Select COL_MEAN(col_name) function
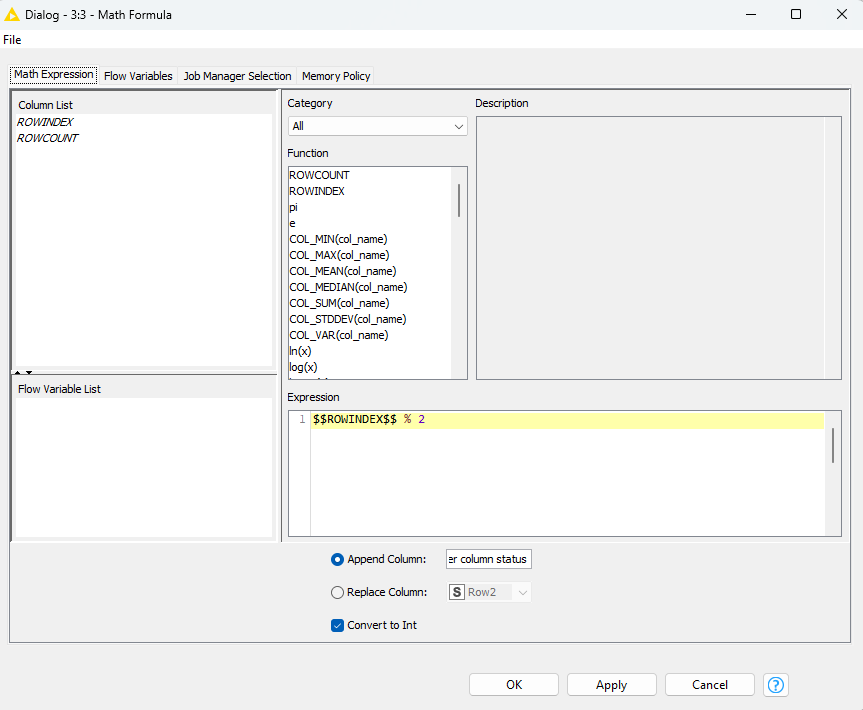Image resolution: width=863 pixels, height=710 pixels. [343, 271]
